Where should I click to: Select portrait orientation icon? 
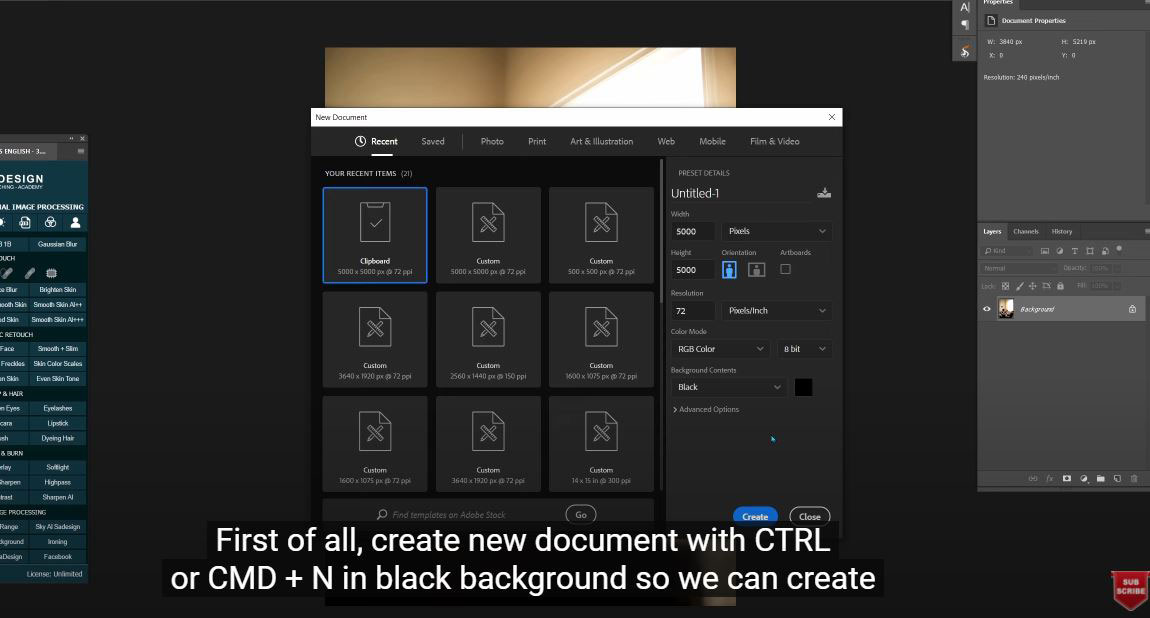pyautogui.click(x=729, y=270)
